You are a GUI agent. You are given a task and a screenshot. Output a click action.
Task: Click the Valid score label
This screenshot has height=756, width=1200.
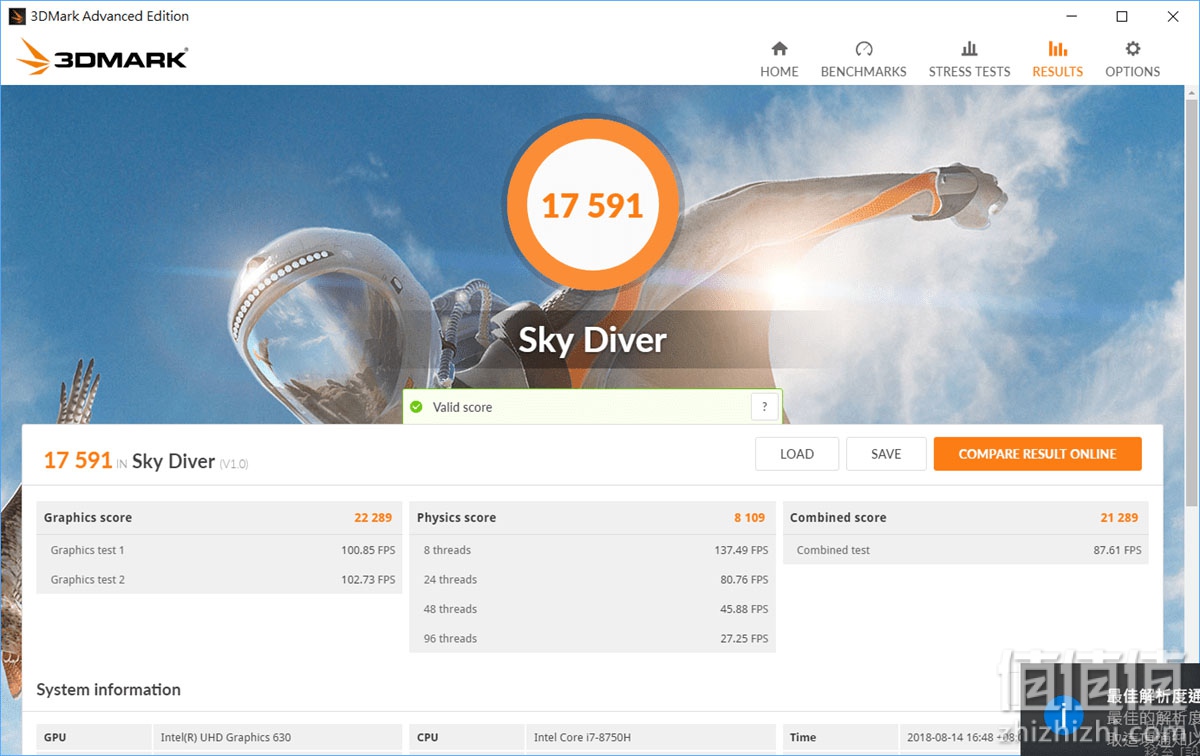coord(462,407)
